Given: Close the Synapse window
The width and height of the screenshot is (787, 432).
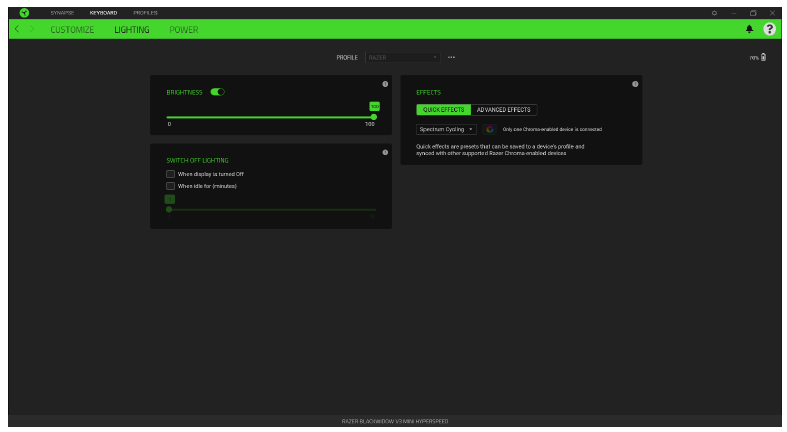Looking at the screenshot, I should click(772, 13).
